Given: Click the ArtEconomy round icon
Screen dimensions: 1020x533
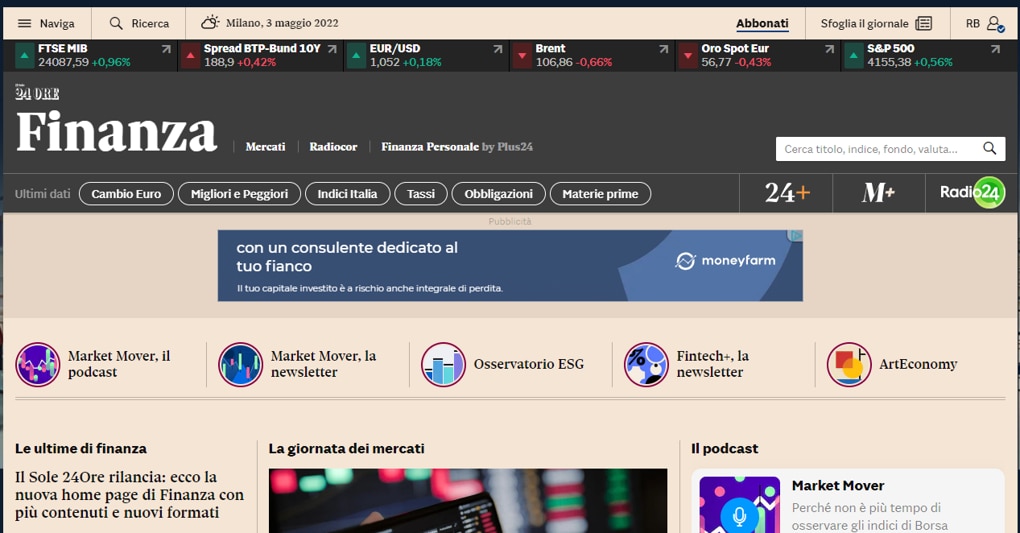Looking at the screenshot, I should click(849, 364).
